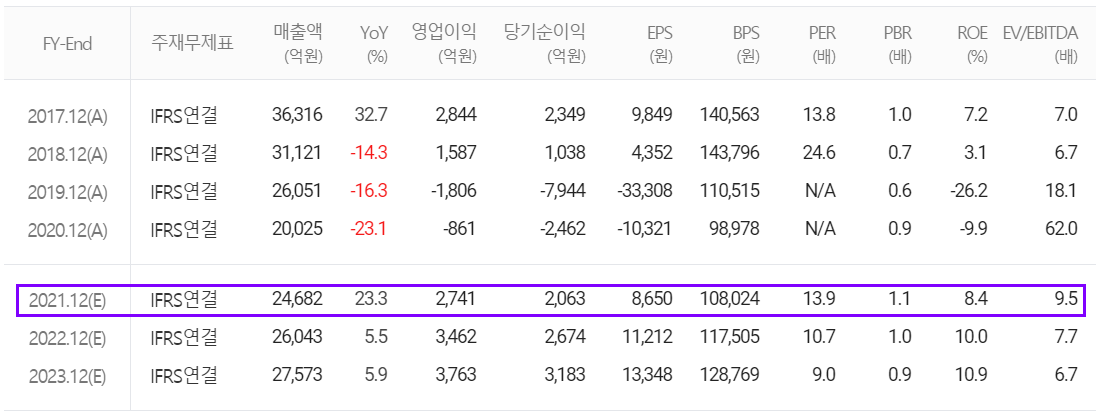Click the EV/EBITDA (배) column header
The height and width of the screenshot is (414, 1102).
pos(1040,44)
